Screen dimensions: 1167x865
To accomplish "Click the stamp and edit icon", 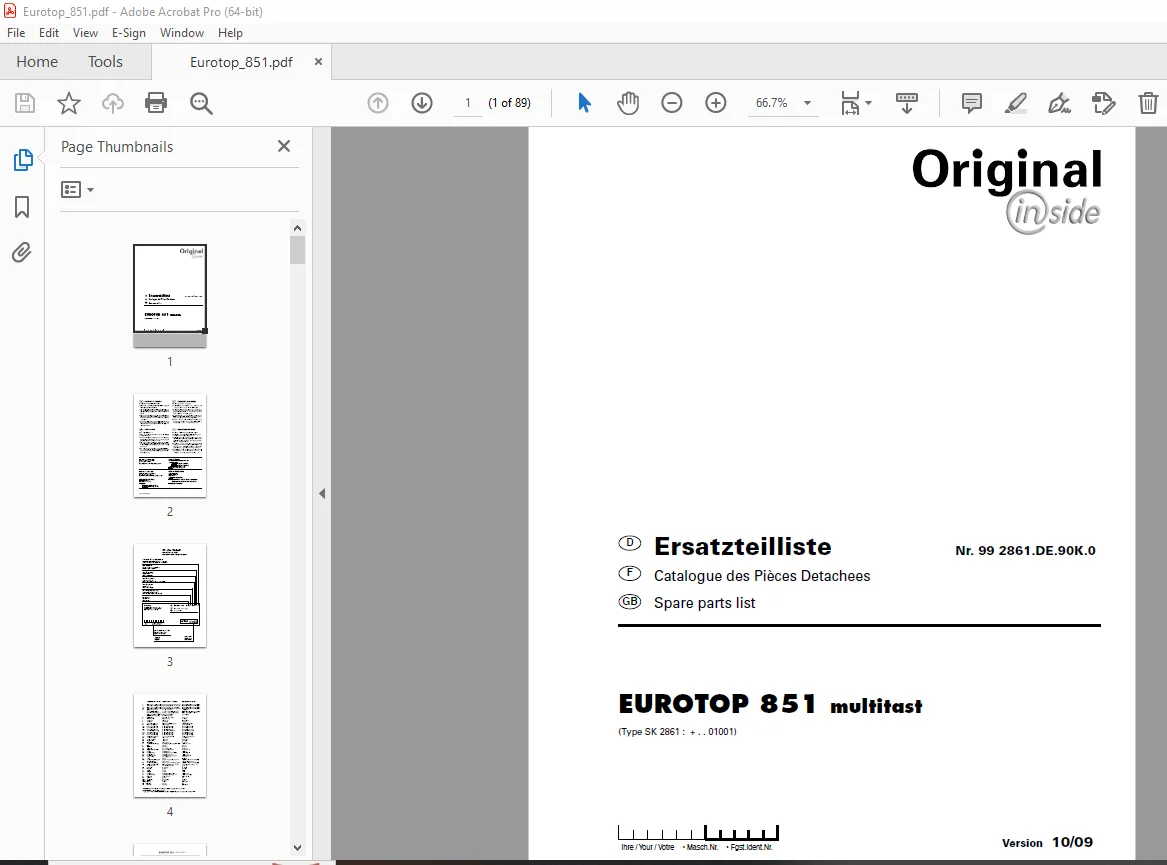I will coord(1103,103).
